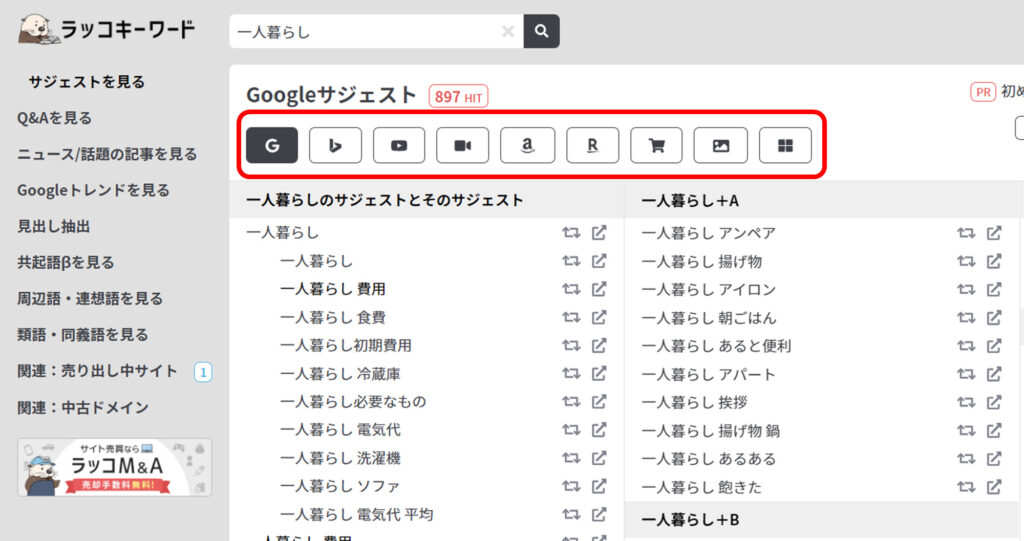Open external link for 一人暮らし ソファ

click(x=599, y=485)
